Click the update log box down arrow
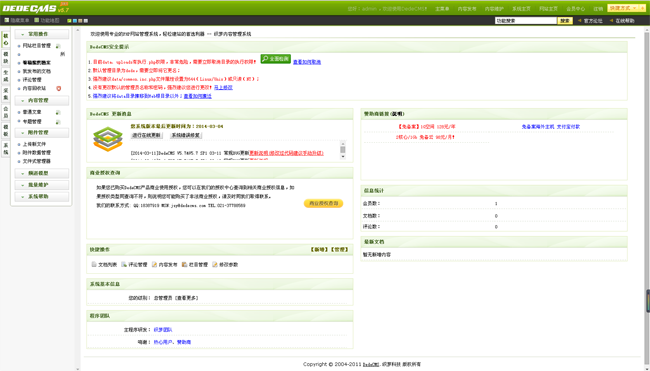The image size is (650, 371). pyautogui.click(x=343, y=157)
